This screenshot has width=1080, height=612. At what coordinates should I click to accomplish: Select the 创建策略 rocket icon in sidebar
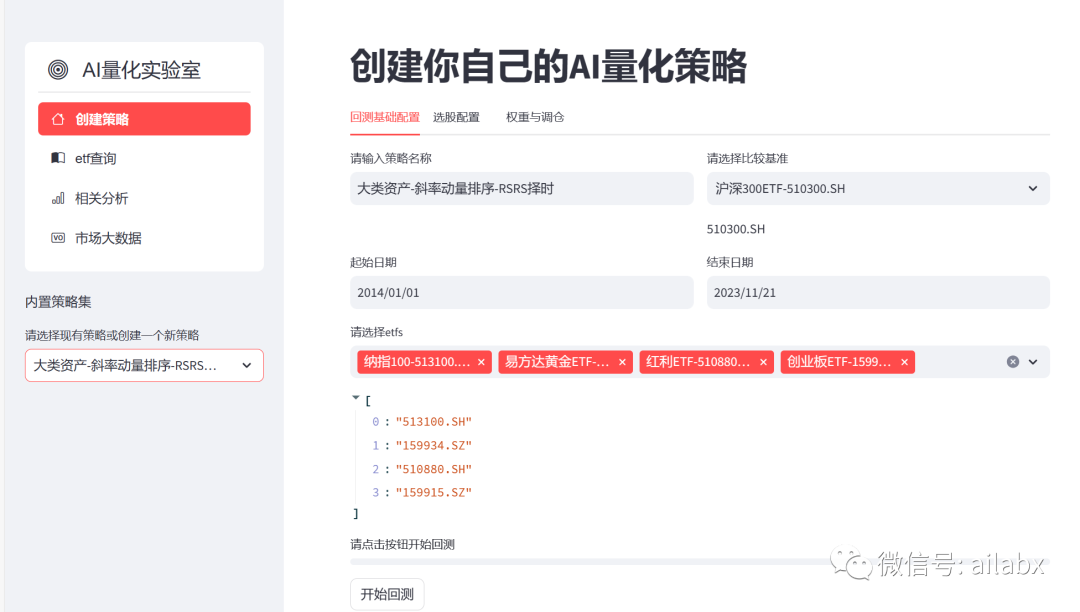tap(58, 118)
